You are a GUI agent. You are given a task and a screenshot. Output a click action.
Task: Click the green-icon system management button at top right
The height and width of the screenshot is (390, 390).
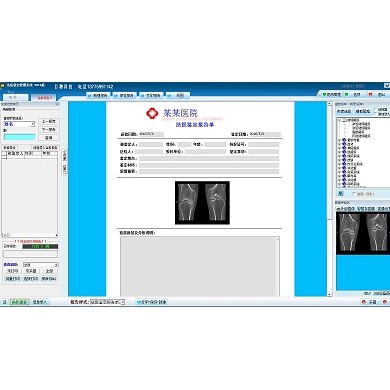pyautogui.click(x=331, y=95)
